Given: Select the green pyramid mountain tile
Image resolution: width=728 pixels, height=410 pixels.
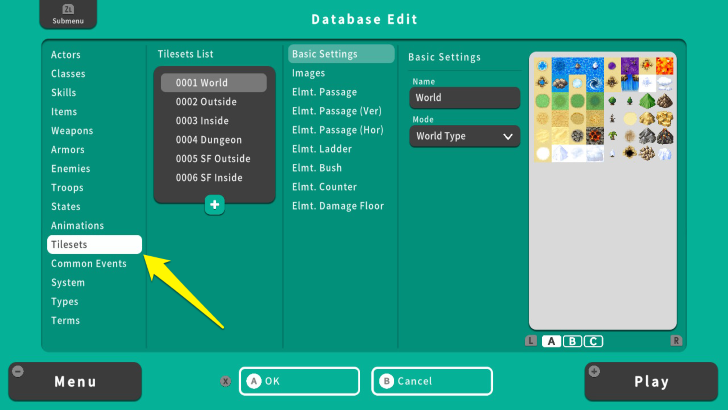Looking at the screenshot, I should (647, 101).
